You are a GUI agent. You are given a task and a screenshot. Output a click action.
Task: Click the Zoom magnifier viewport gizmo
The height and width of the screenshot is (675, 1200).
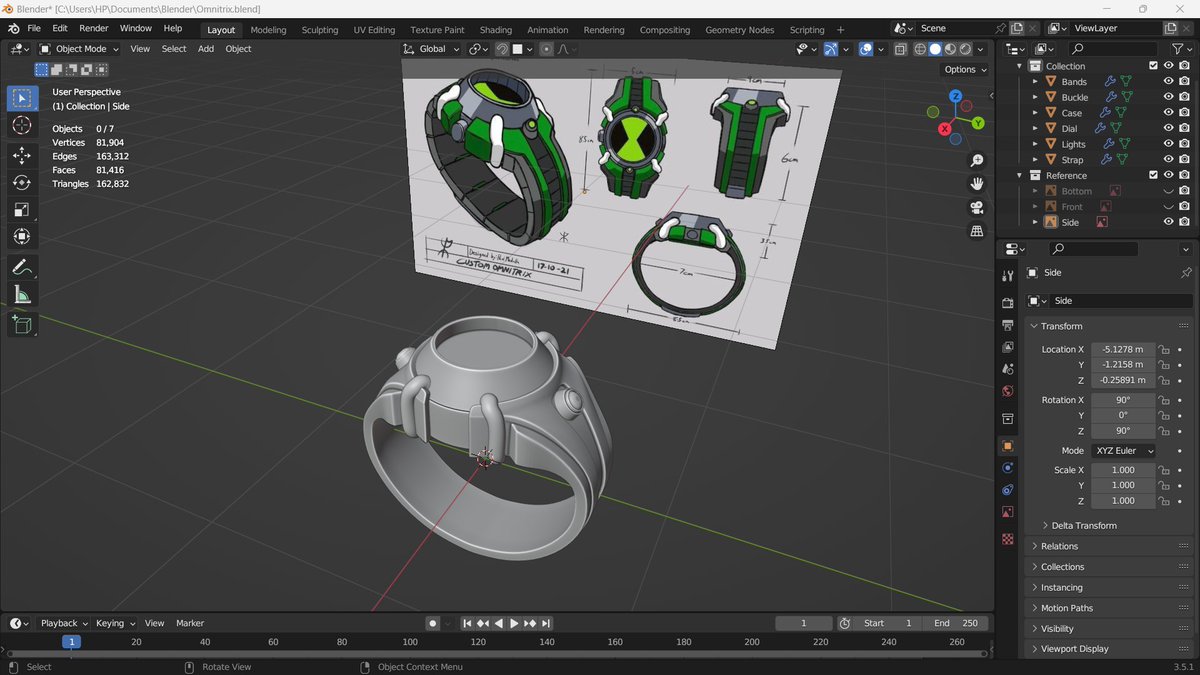[x=977, y=161]
